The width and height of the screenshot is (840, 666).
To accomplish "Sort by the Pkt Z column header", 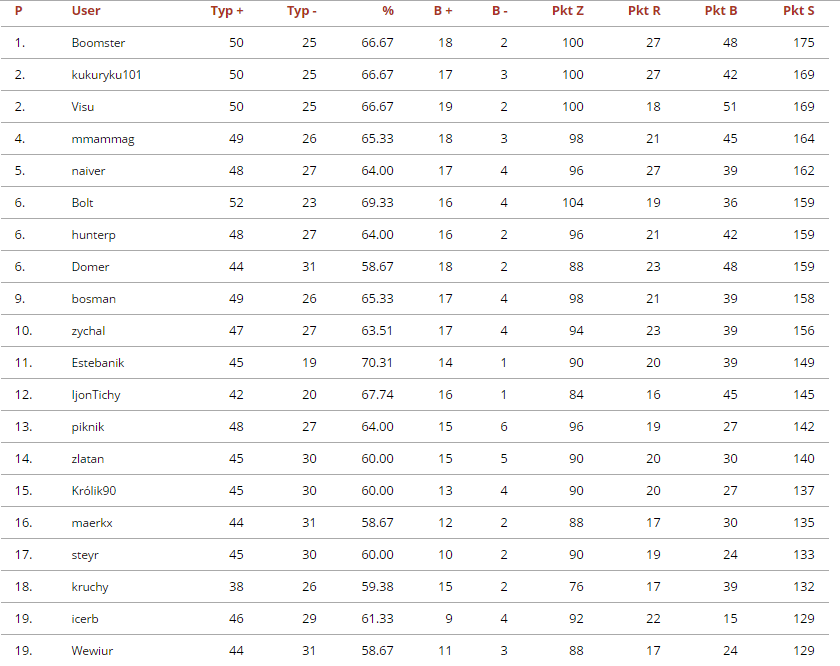I will [x=568, y=11].
